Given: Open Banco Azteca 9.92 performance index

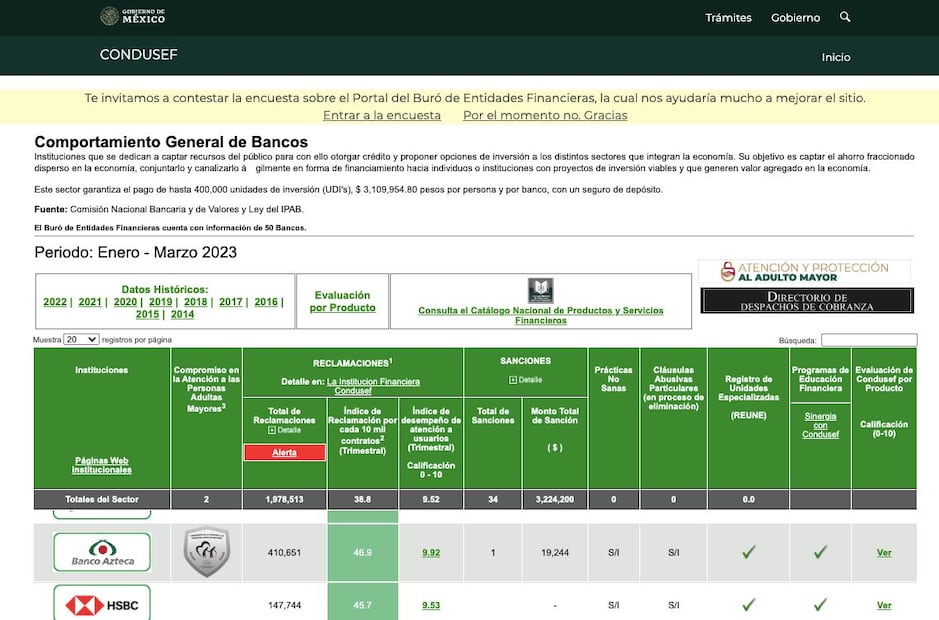Looking at the screenshot, I should coord(431,553).
